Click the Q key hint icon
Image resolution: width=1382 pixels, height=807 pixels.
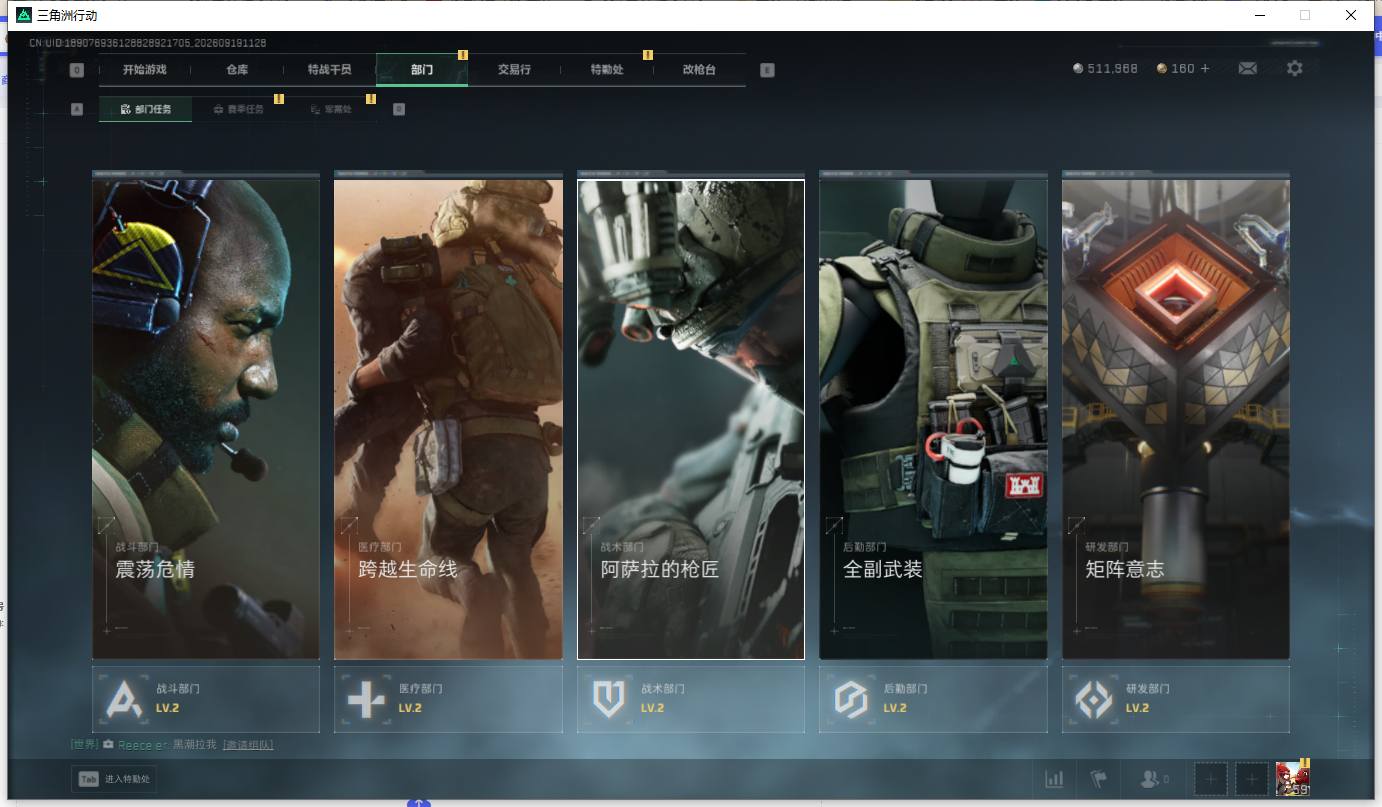(77, 70)
